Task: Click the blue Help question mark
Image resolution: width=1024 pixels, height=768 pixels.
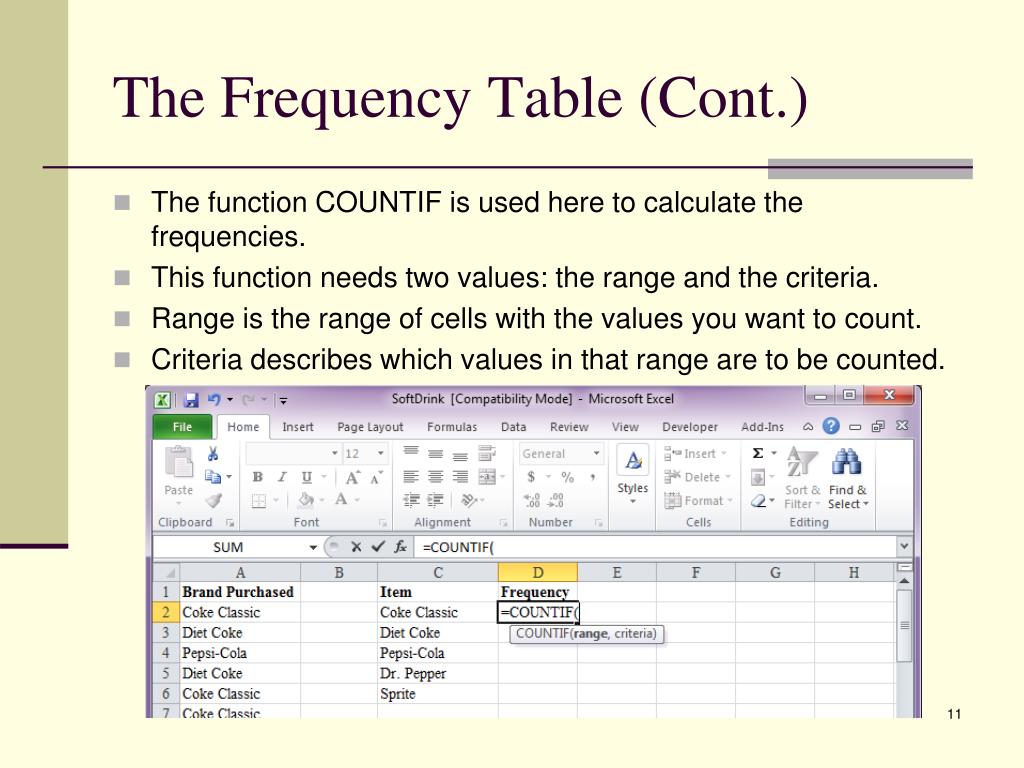Action: point(831,426)
